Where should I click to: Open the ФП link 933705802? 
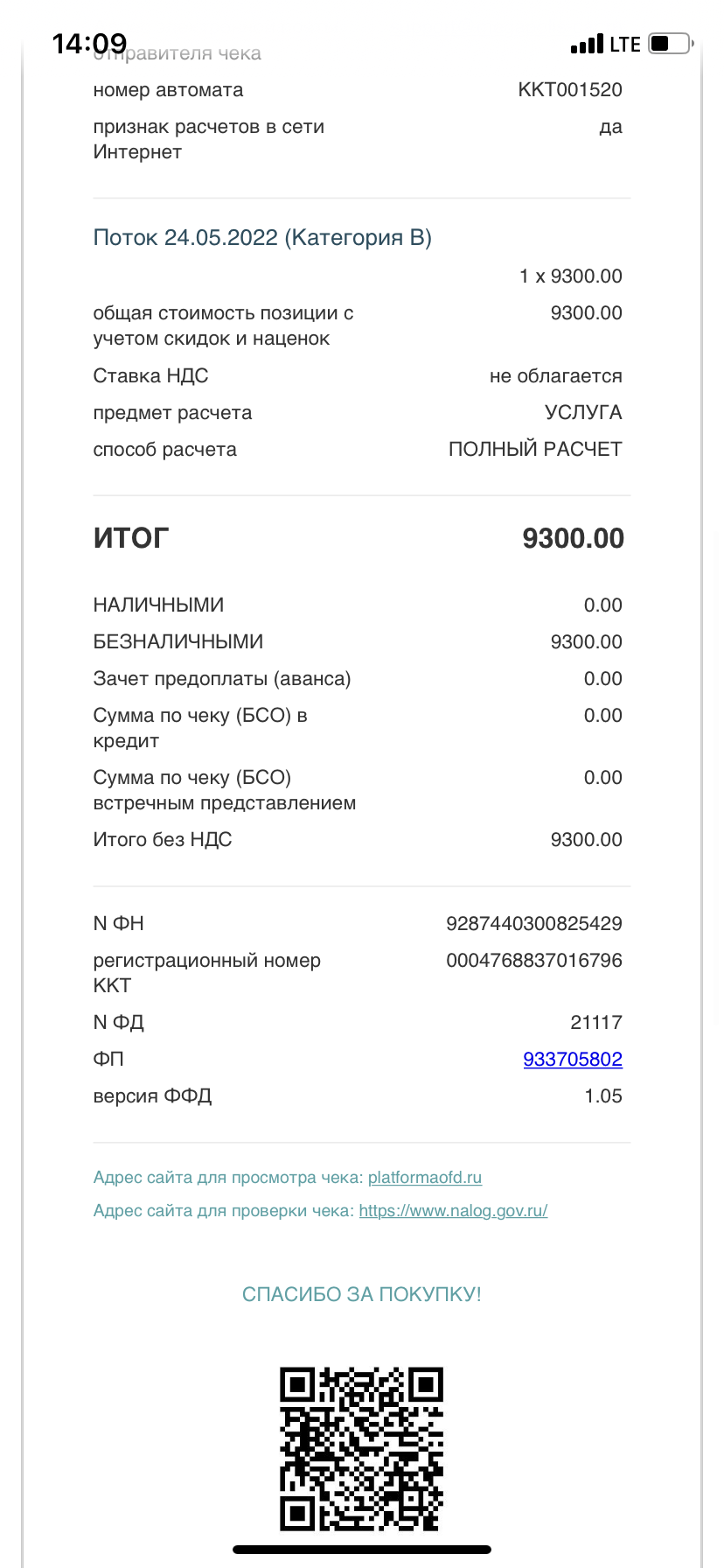coord(573,1059)
